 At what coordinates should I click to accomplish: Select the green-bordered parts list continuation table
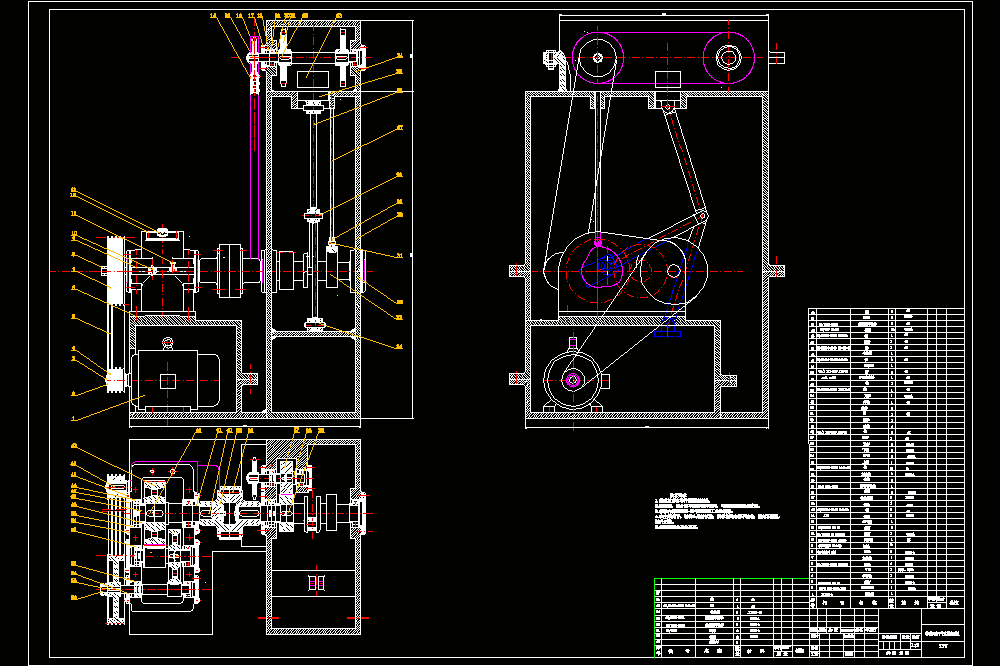(732, 617)
